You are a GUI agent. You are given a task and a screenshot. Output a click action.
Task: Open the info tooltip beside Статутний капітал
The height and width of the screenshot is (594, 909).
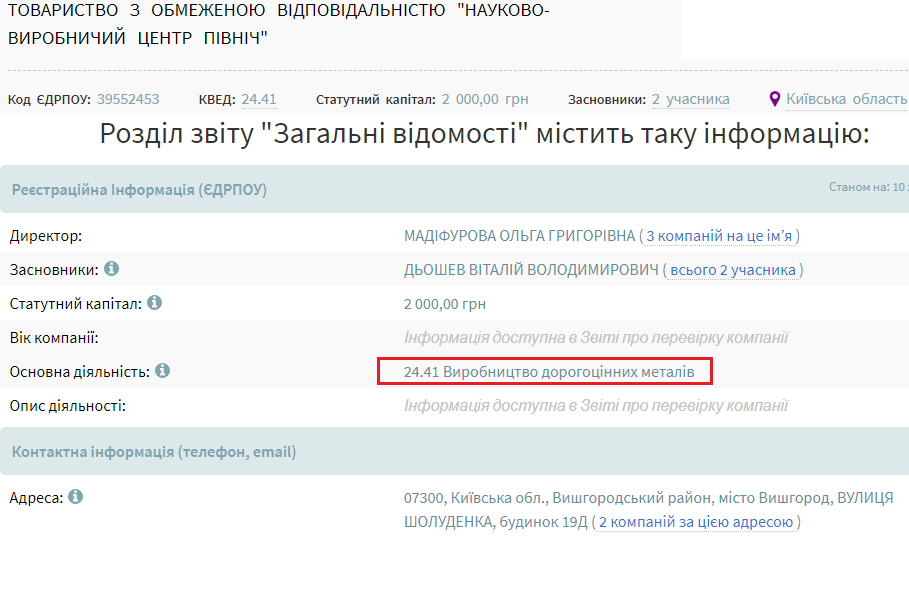(155, 302)
